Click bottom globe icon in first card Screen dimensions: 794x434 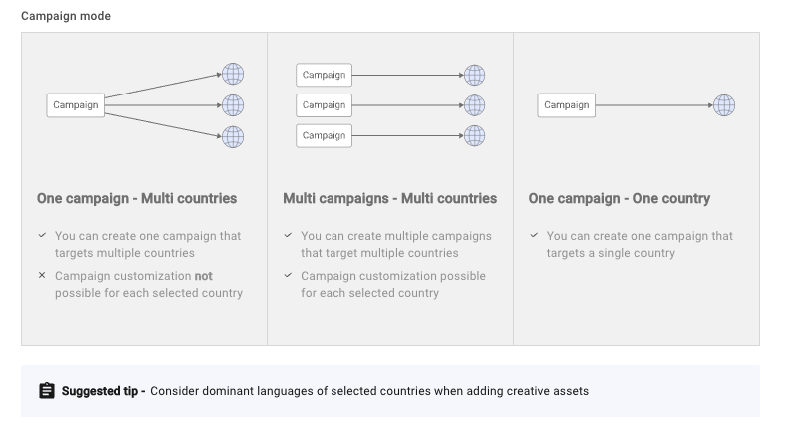(x=233, y=136)
